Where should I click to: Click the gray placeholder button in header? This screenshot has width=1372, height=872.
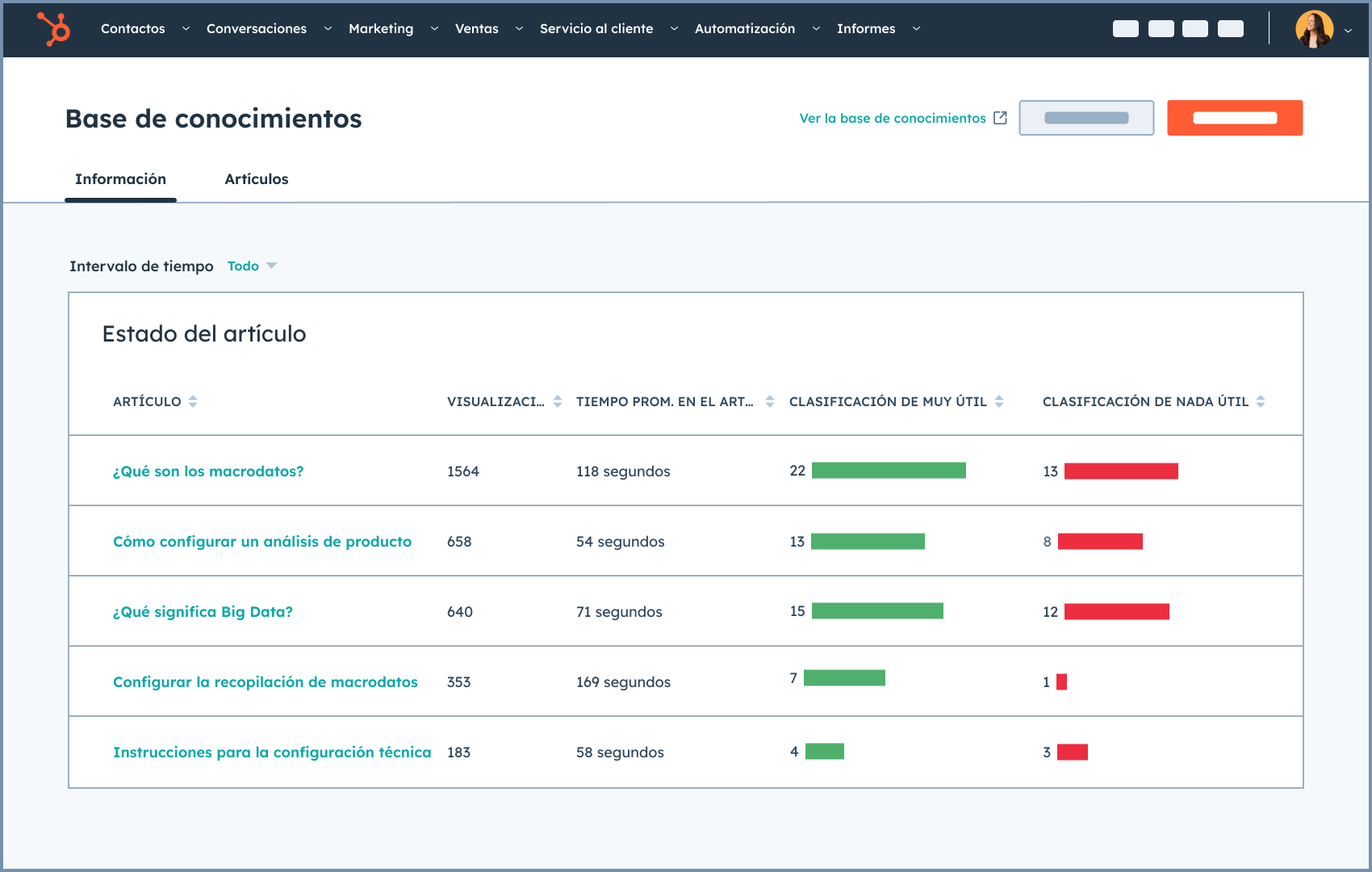[1086, 118]
